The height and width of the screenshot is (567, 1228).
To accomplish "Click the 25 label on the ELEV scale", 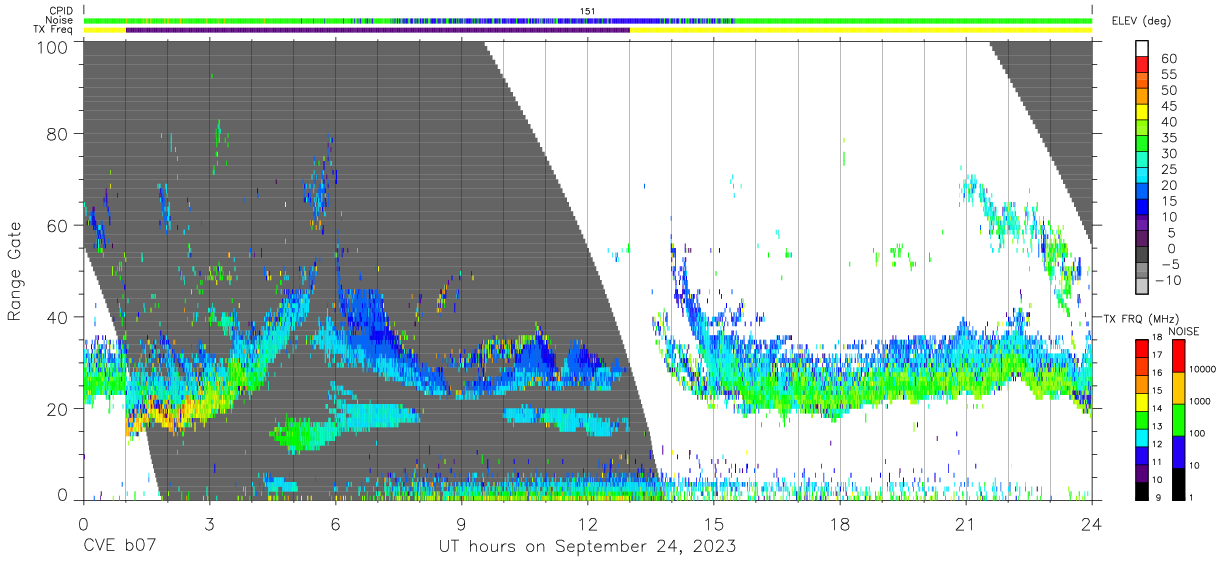I will [1167, 169].
